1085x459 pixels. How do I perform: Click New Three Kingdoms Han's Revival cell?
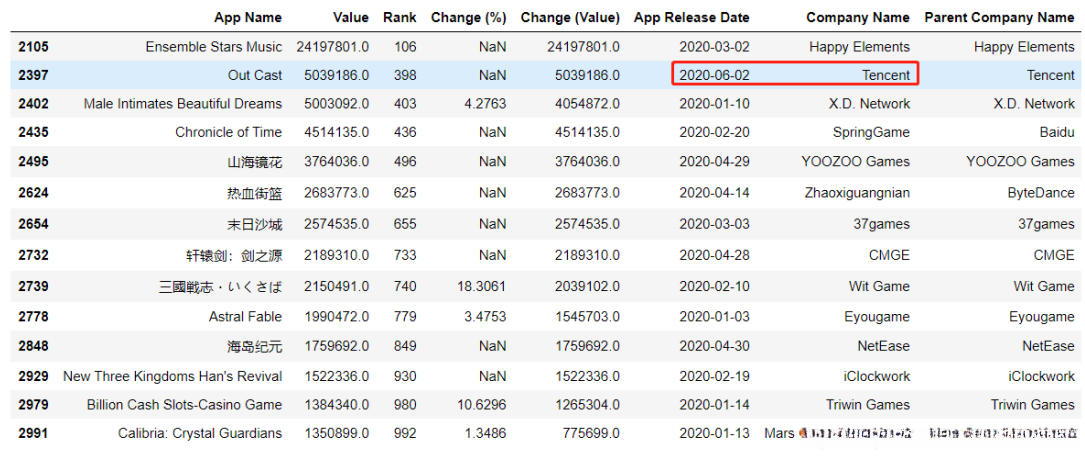pos(172,376)
